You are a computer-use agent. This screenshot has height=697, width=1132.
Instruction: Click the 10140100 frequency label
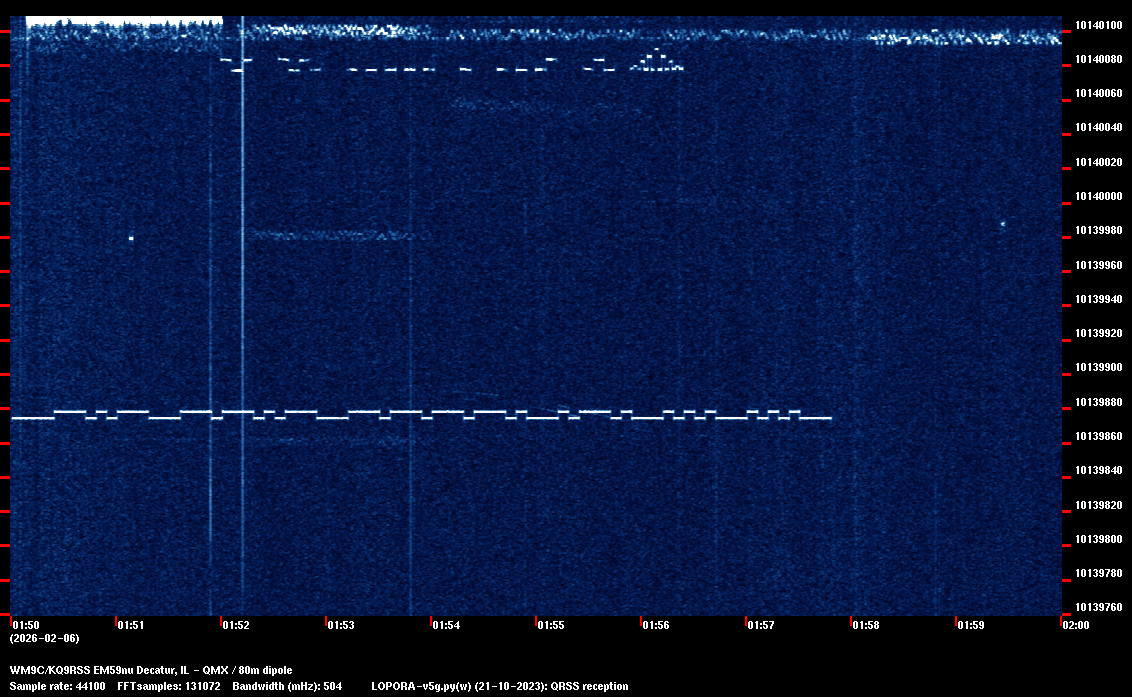[x=1098, y=25]
